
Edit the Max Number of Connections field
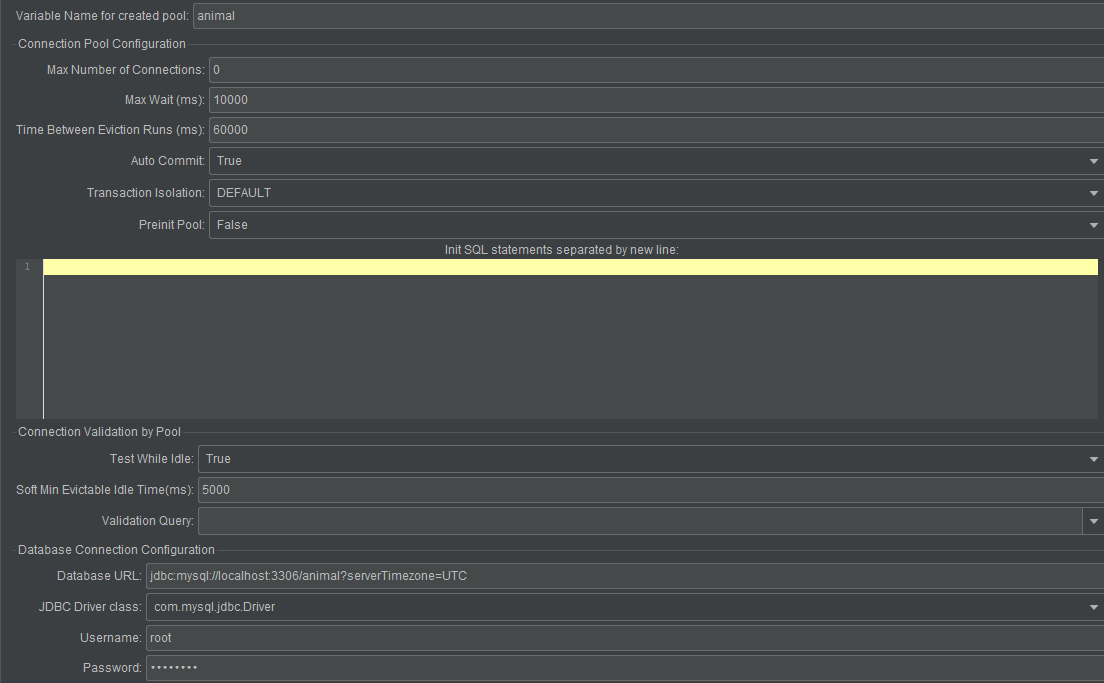[656, 70]
